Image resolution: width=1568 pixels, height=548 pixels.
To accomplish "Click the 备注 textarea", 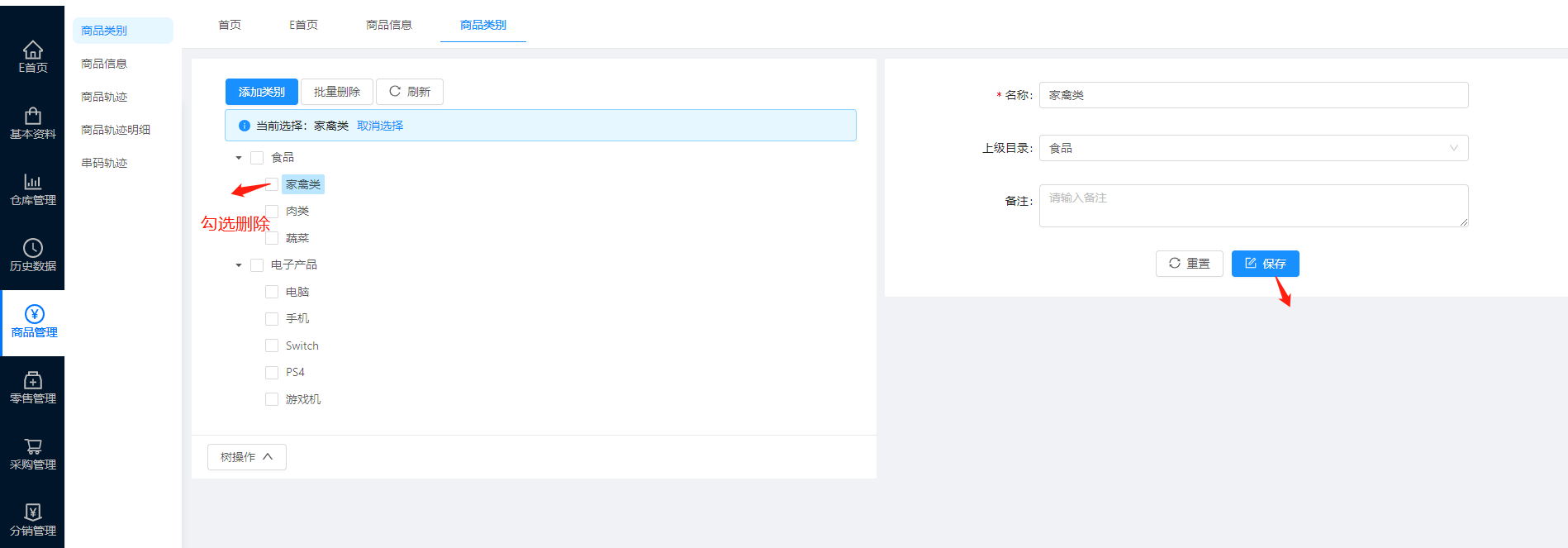I will 1253,206.
